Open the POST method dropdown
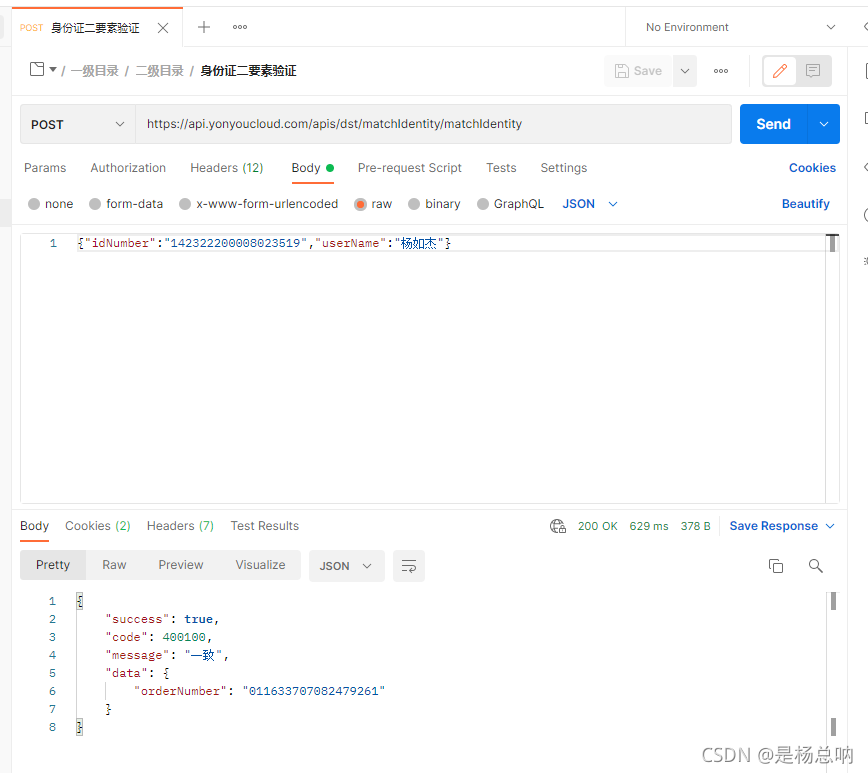 tap(78, 125)
